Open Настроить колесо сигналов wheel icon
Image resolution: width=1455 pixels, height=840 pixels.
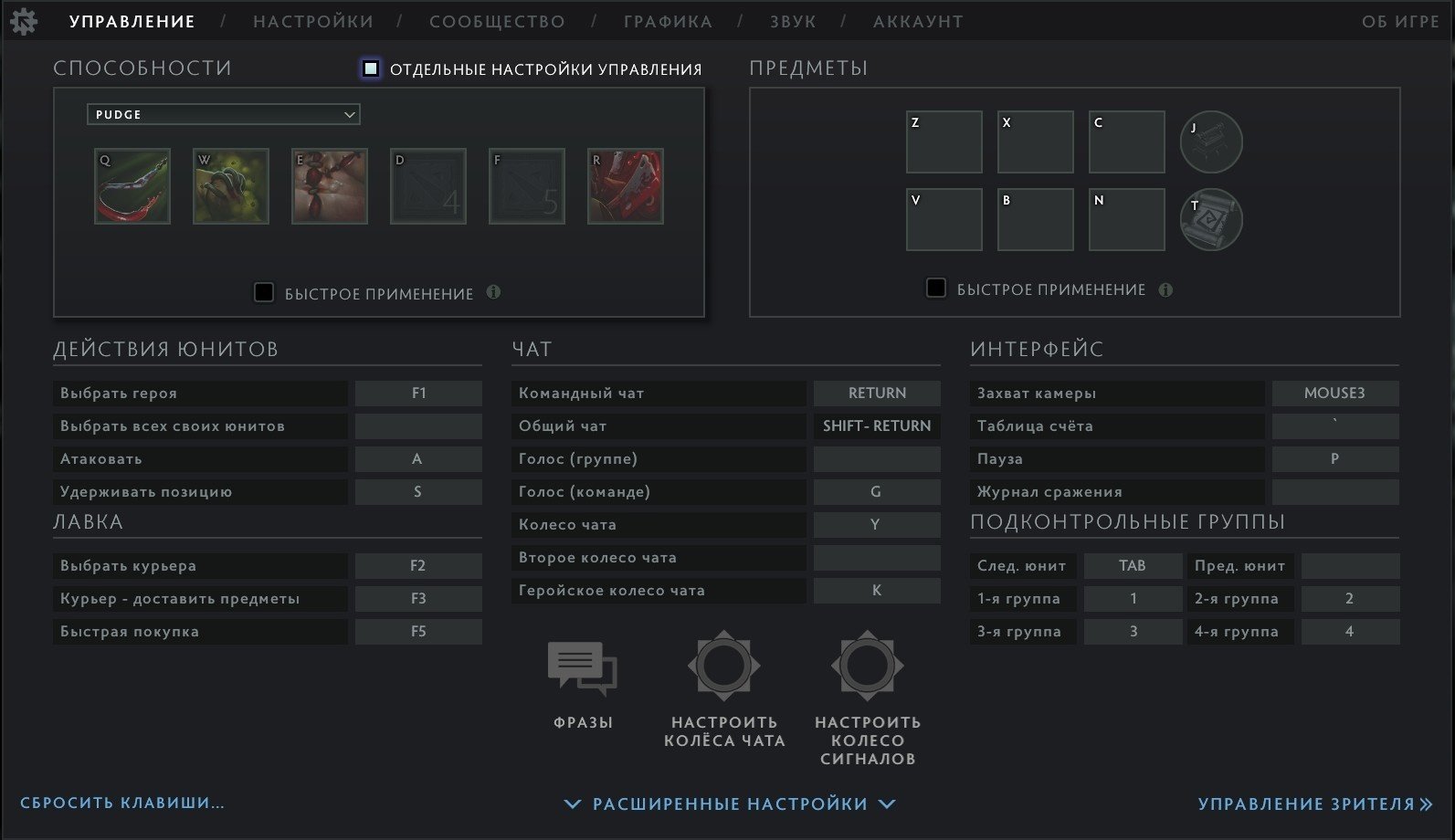click(868, 666)
